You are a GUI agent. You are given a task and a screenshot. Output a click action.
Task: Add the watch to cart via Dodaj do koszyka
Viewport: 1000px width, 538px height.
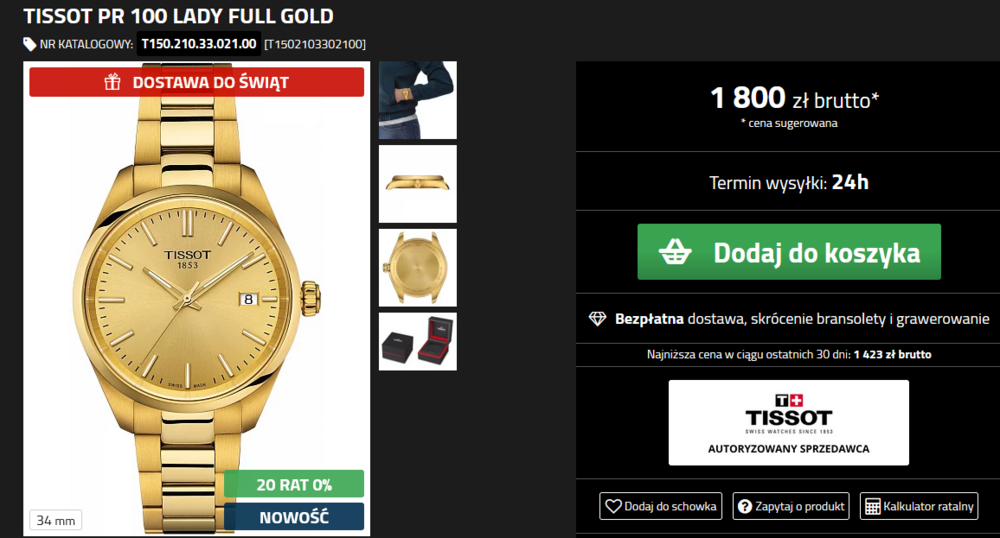pos(789,252)
